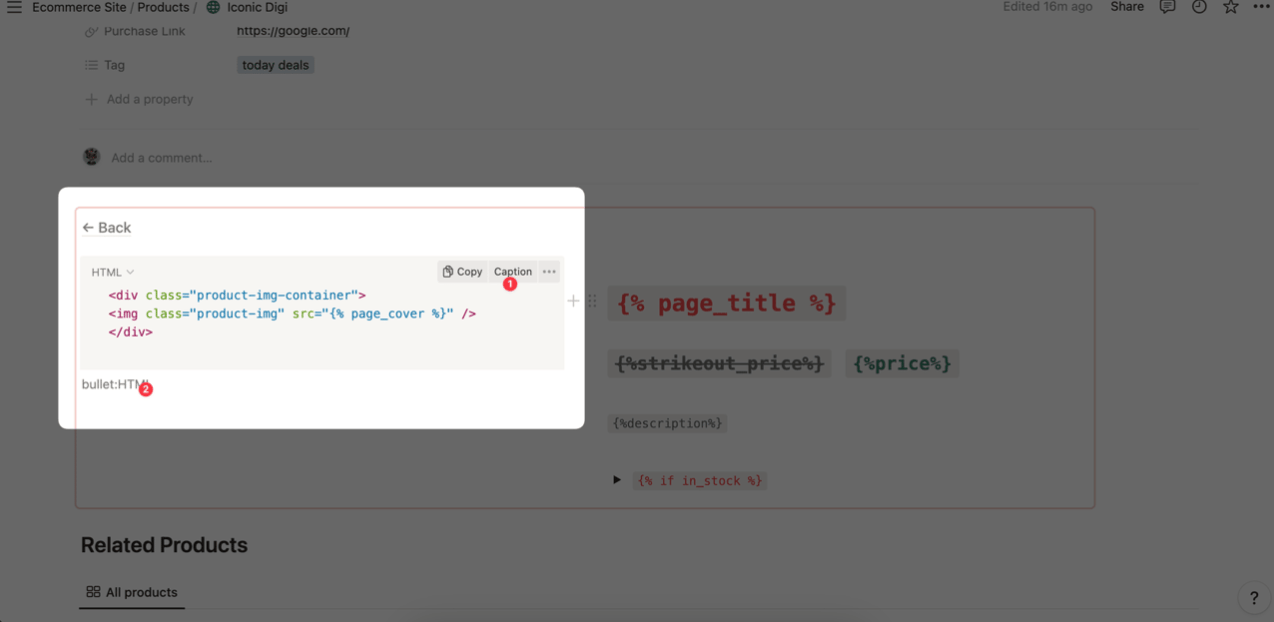
Task: Click the {%price%} code text
Action: pos(902,363)
